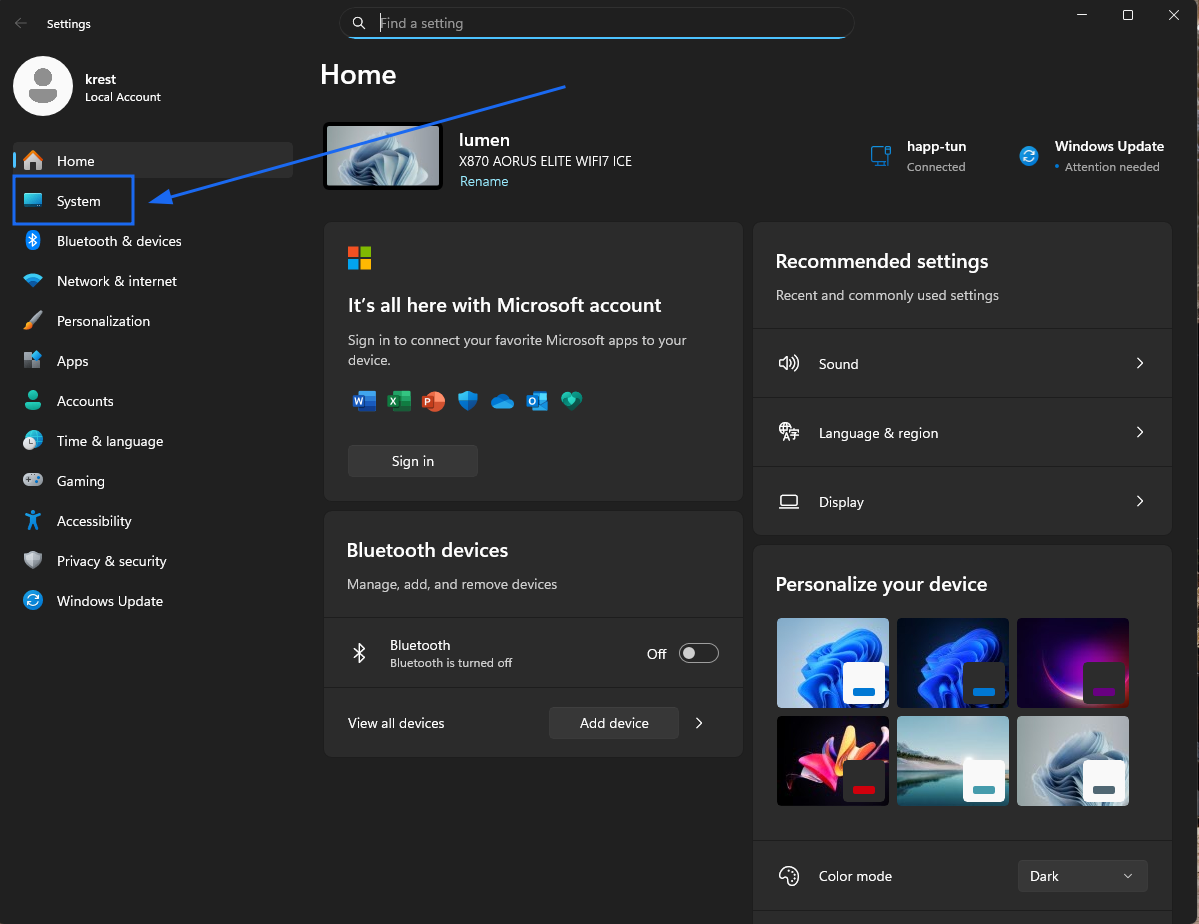
Task: Click the Sign in button
Action: (x=412, y=461)
